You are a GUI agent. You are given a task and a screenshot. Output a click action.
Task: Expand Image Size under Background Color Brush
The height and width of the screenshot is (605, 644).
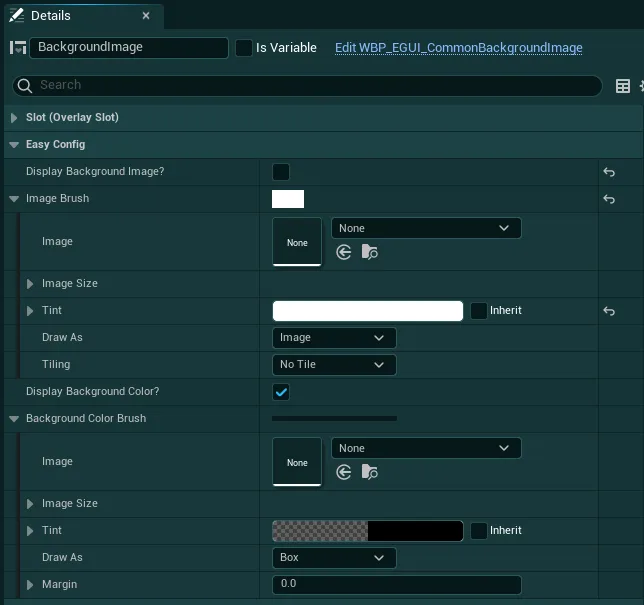click(30, 504)
